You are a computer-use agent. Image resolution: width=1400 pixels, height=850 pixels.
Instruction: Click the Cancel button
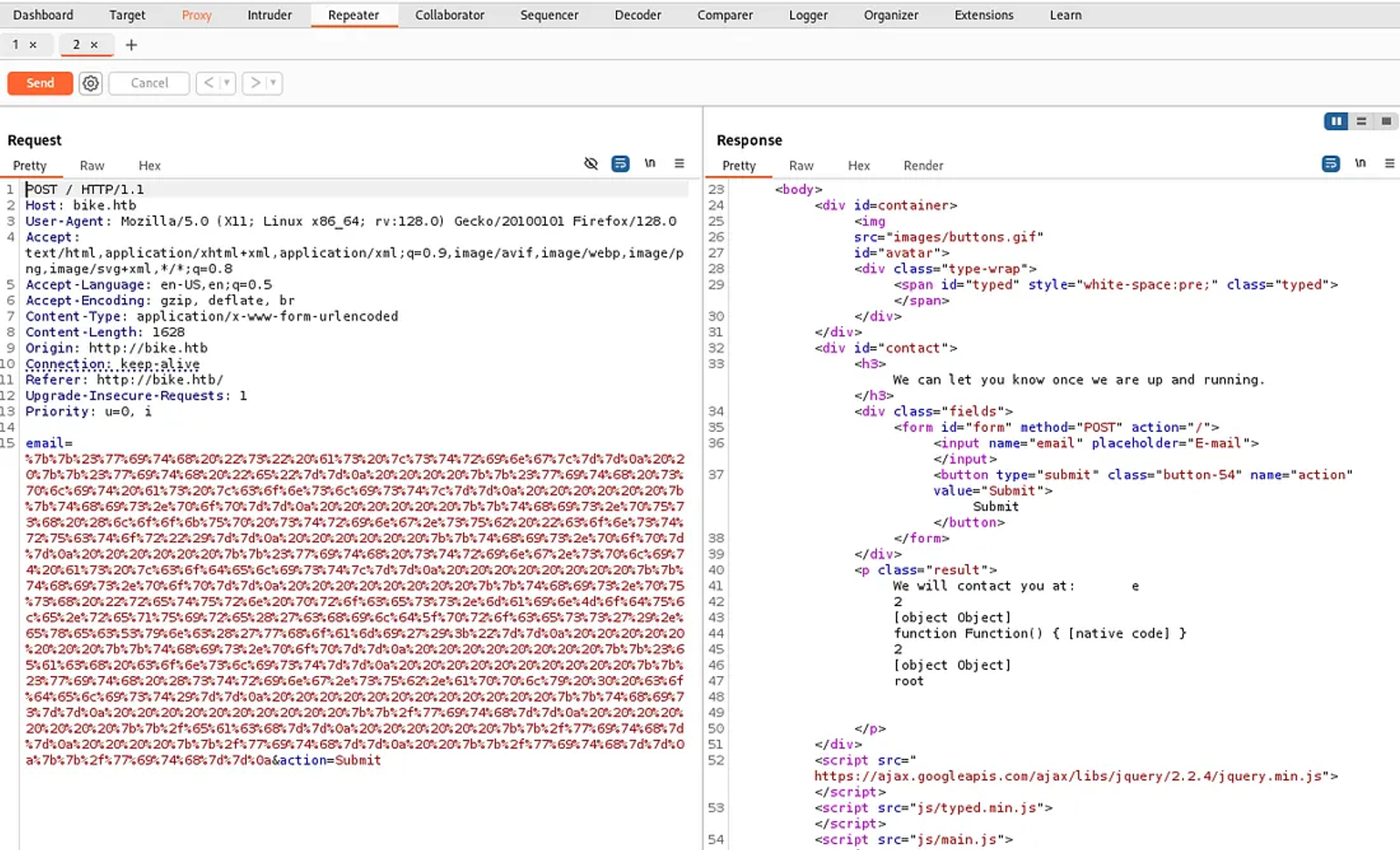pos(149,83)
